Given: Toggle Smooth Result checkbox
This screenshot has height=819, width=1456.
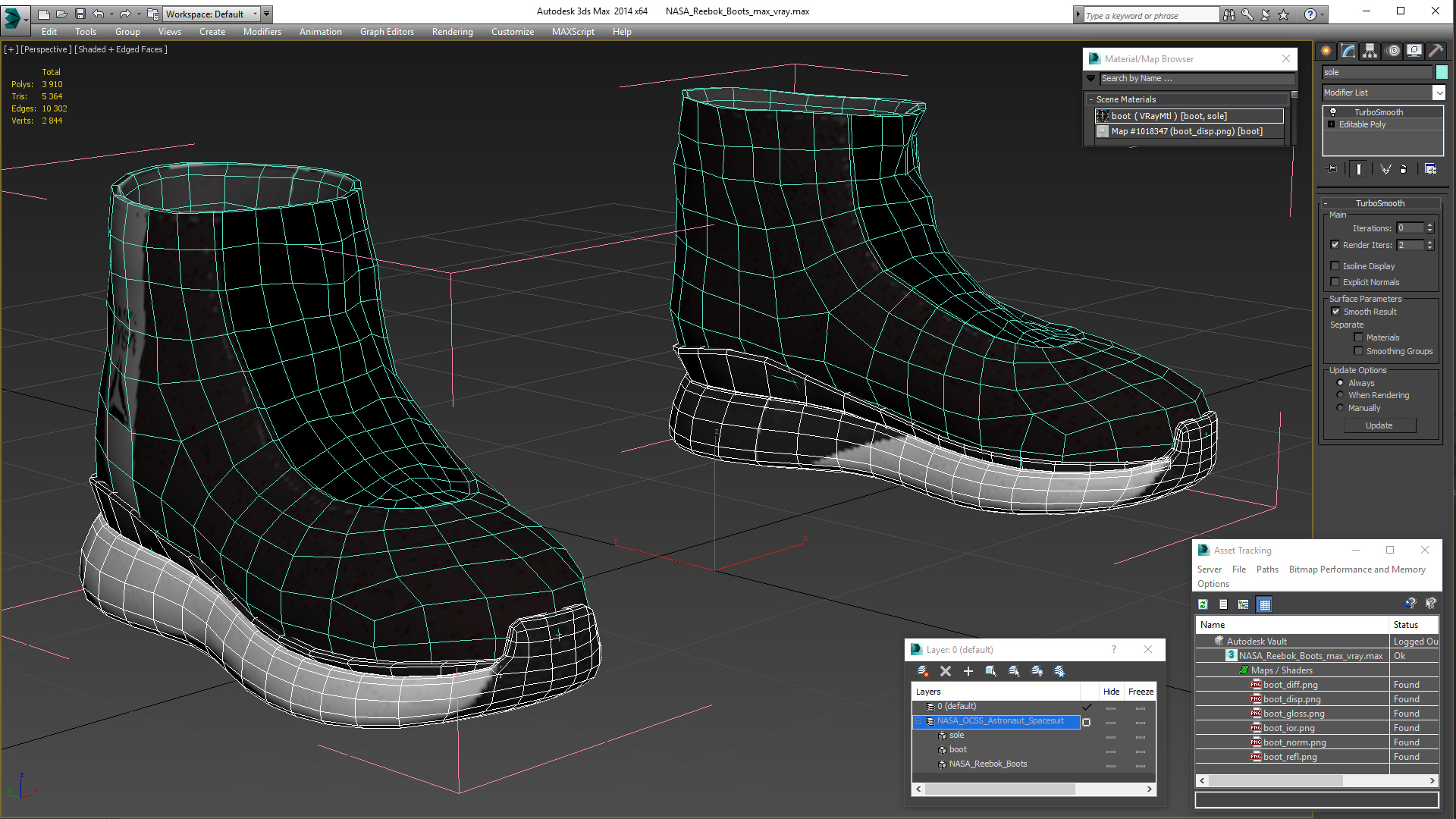Looking at the screenshot, I should click(x=1336, y=312).
